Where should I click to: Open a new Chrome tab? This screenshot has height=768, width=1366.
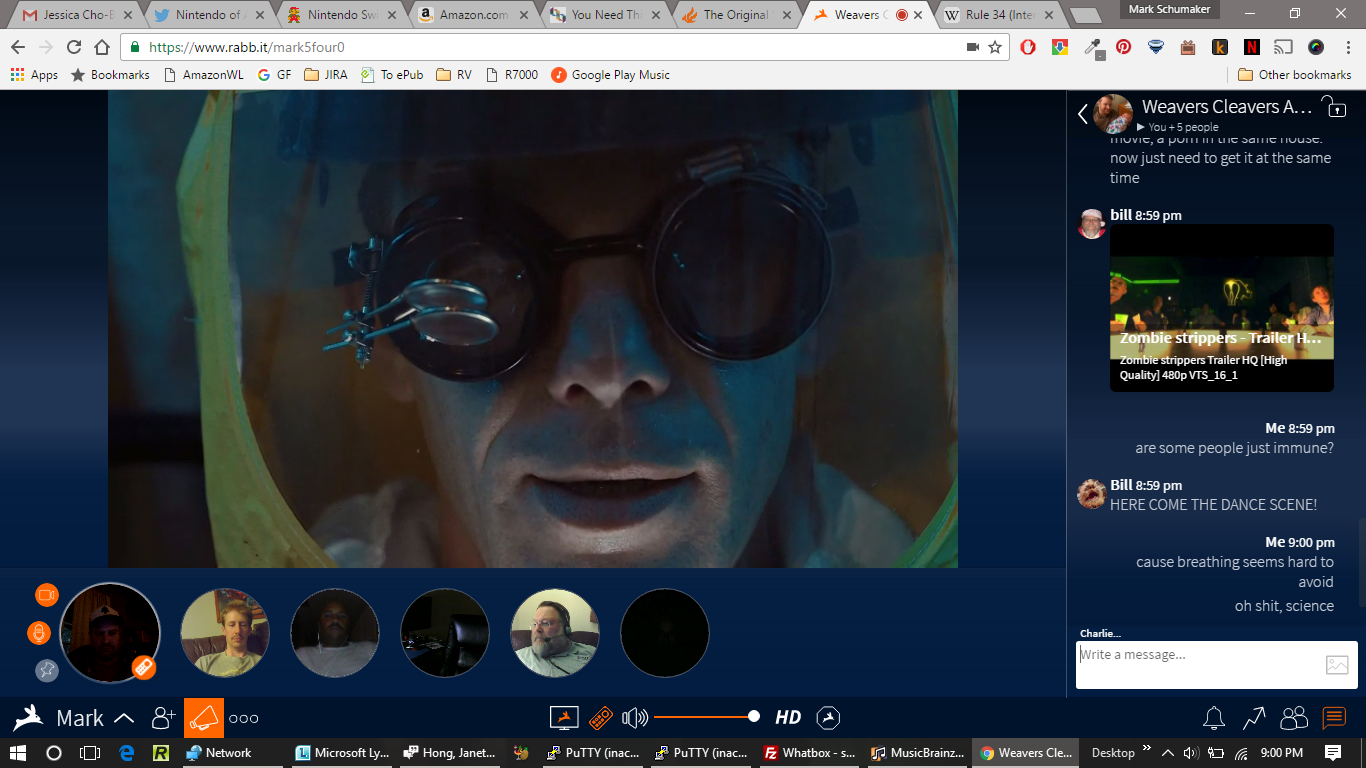[1084, 16]
